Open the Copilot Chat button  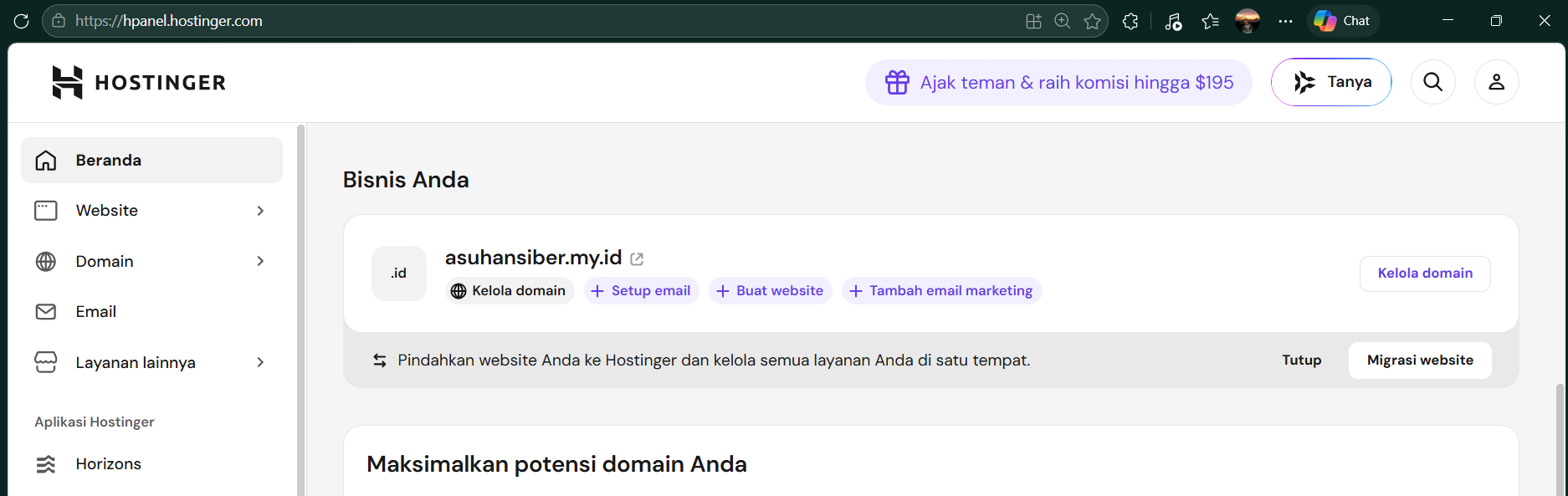(1343, 21)
